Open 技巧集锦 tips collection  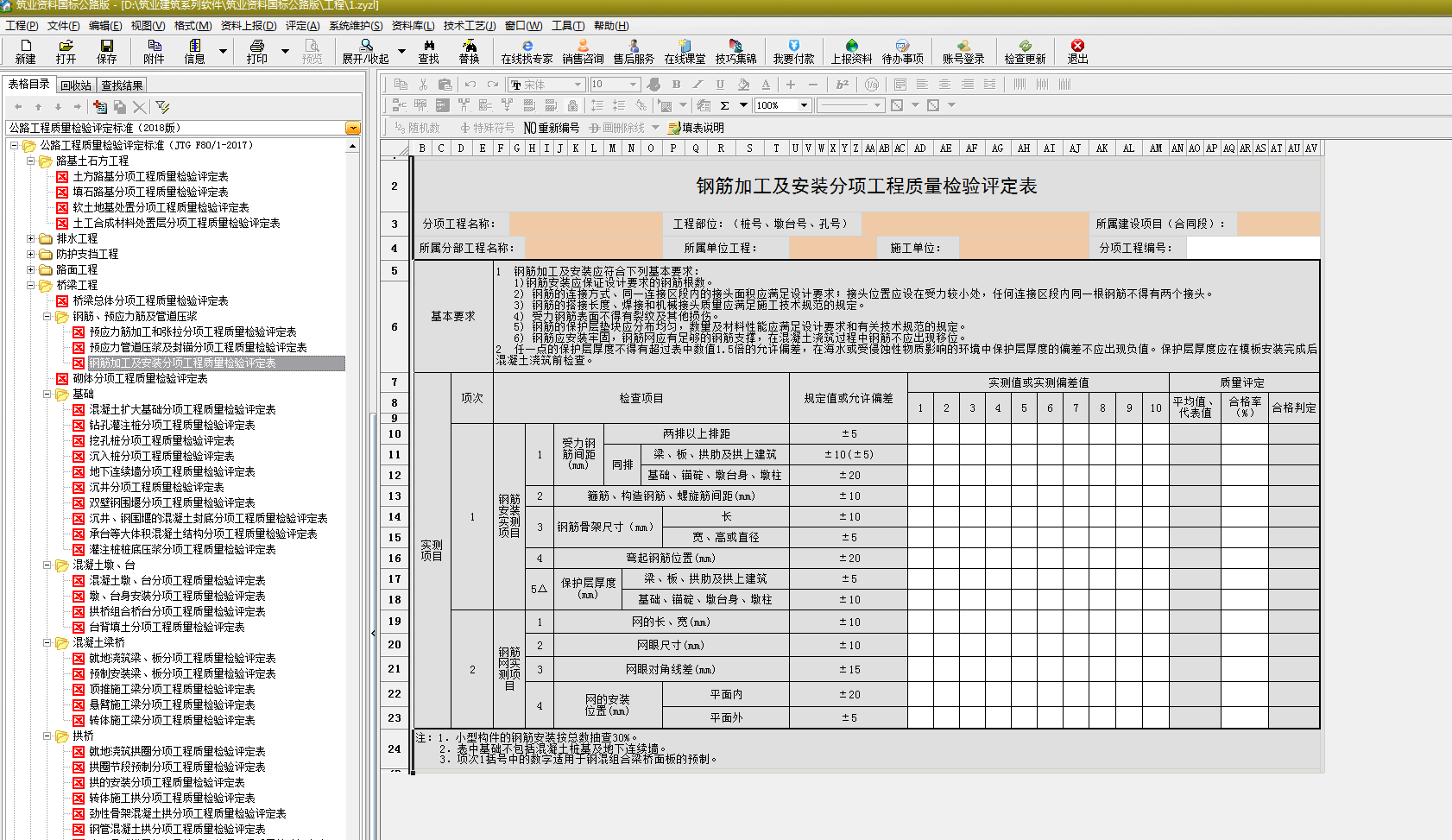coord(735,52)
